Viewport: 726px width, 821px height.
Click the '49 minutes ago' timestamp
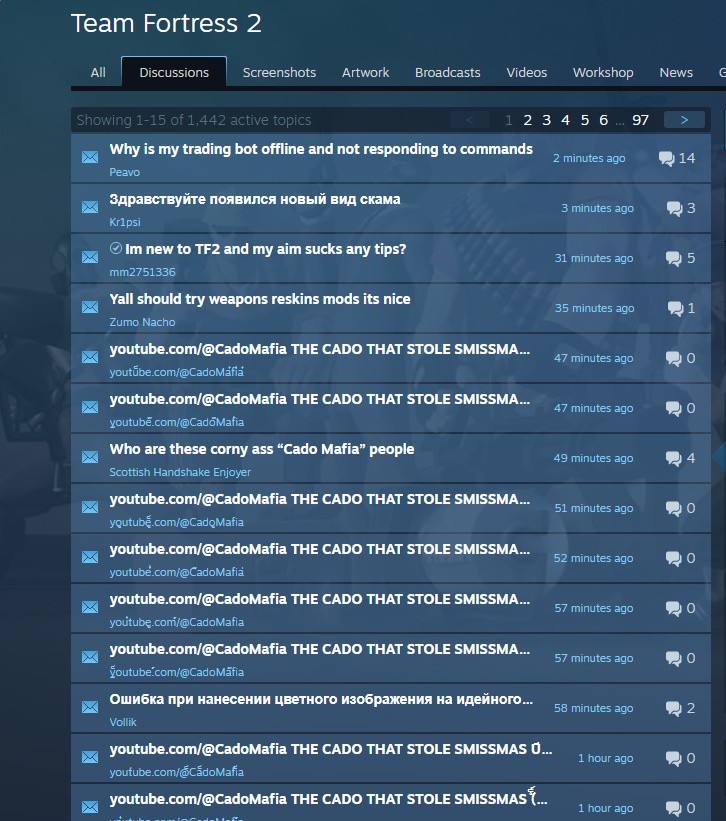(593, 458)
